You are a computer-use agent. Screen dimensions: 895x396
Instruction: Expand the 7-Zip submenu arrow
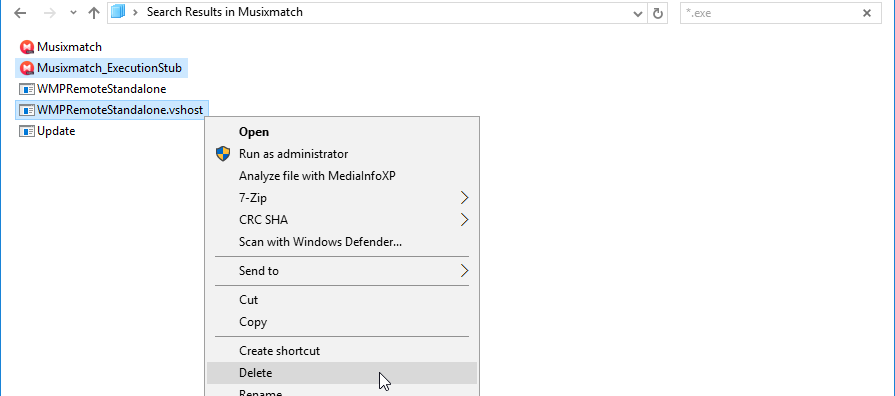(x=464, y=198)
